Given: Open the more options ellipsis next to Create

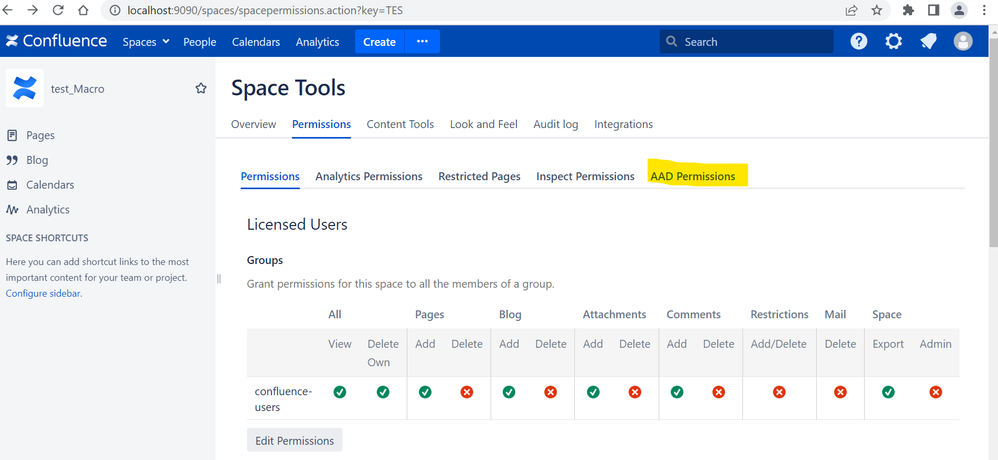Looking at the screenshot, I should pos(422,42).
